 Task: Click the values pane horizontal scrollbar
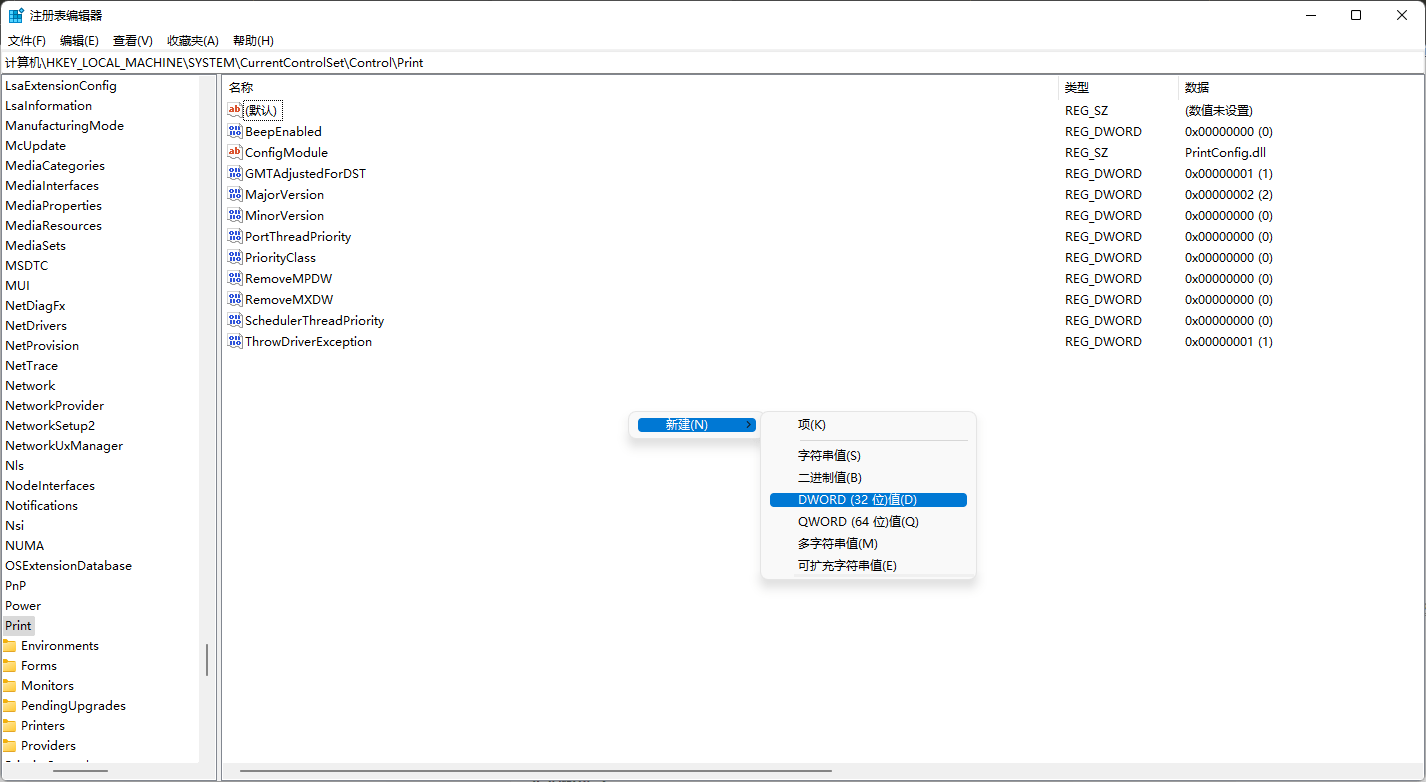pos(536,771)
